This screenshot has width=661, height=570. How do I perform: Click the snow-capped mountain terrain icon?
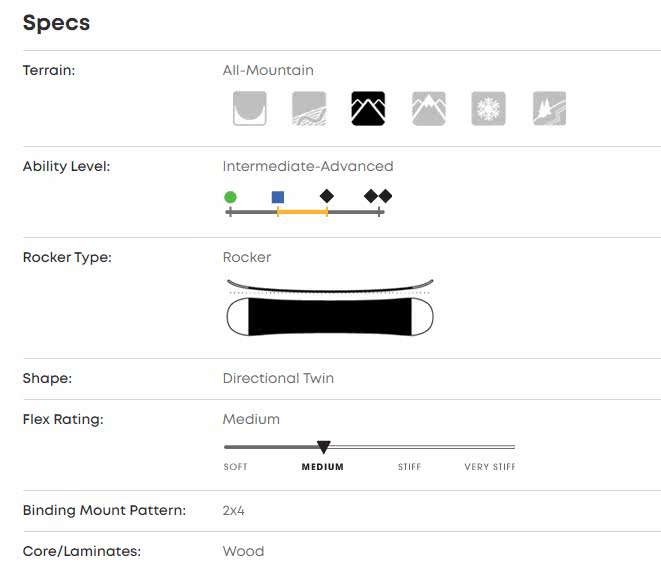[x=428, y=108]
